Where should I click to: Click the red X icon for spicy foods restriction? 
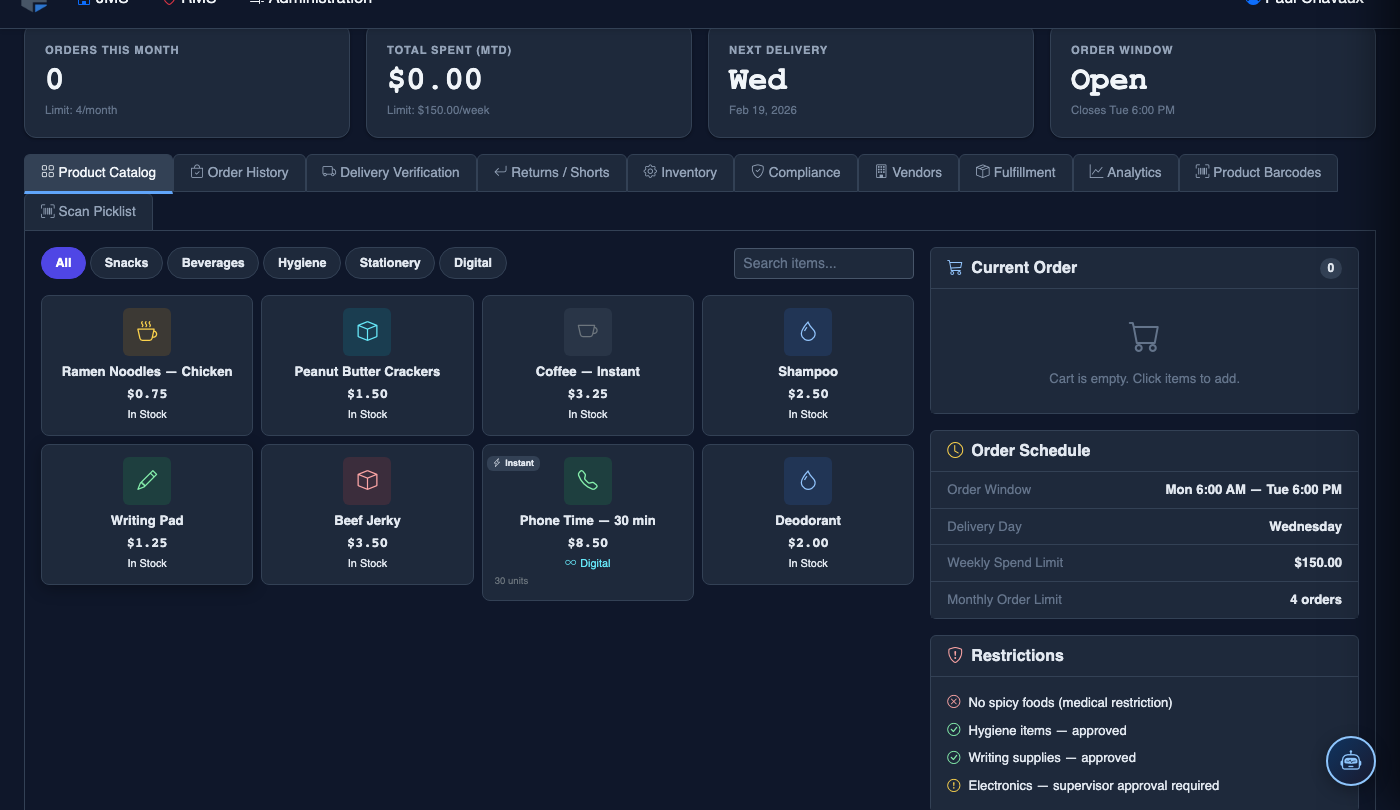pos(954,703)
